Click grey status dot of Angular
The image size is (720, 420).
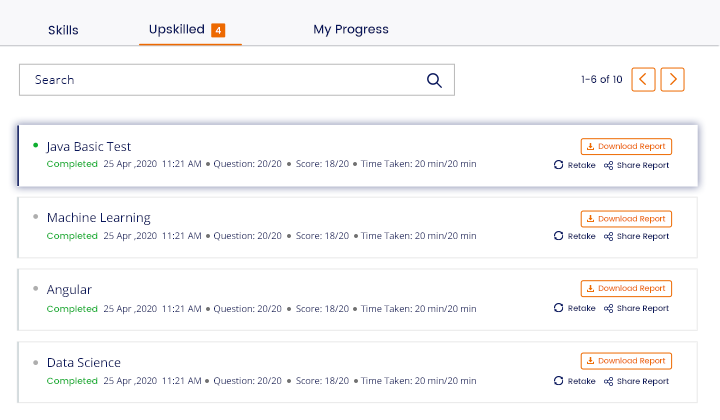click(x=35, y=289)
